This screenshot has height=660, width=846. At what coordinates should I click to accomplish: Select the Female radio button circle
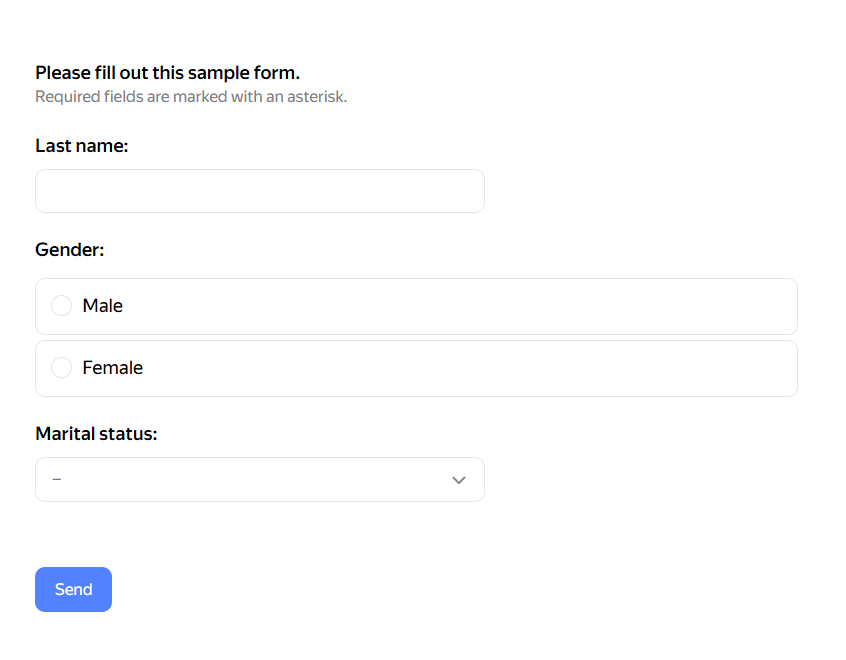(61, 368)
